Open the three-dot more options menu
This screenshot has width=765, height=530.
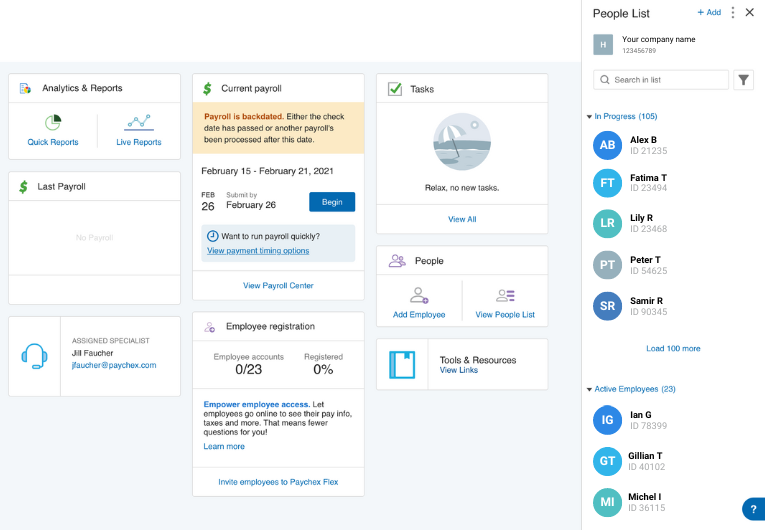732,13
